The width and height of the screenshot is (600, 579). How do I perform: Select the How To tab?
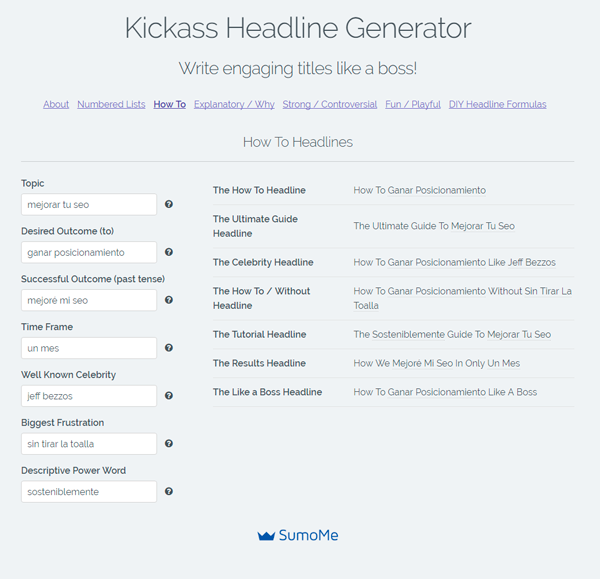[169, 104]
